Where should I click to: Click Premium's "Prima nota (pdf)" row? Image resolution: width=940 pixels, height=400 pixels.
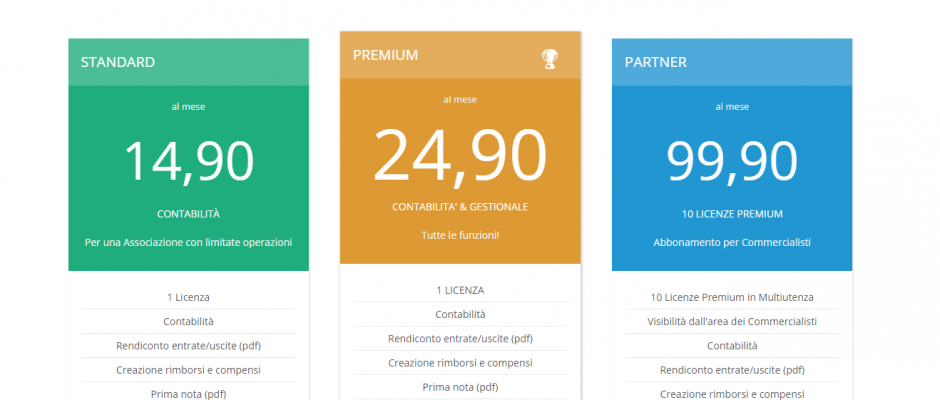(x=460, y=387)
